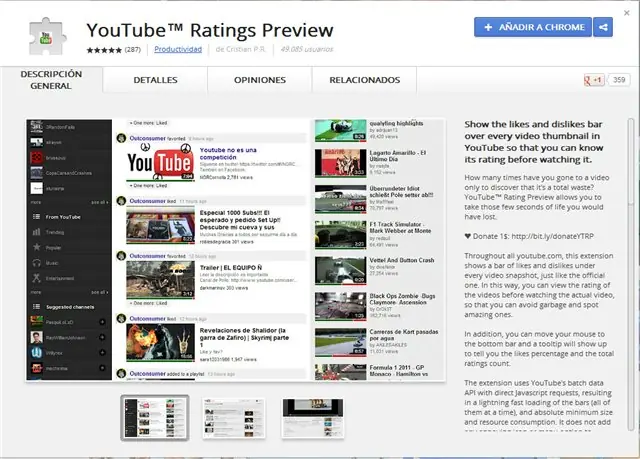
Task: Click the share icon button
Action: (x=603, y=27)
